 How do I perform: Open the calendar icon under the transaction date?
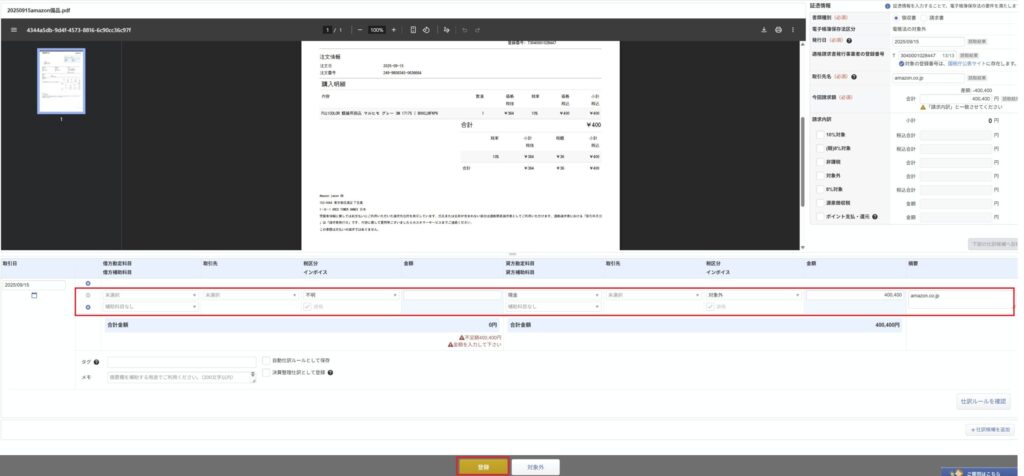33,295
